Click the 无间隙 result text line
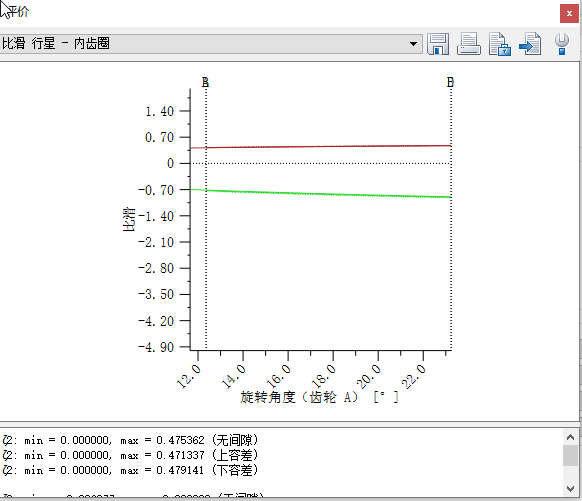This screenshot has height=501, width=582. [x=130, y=440]
